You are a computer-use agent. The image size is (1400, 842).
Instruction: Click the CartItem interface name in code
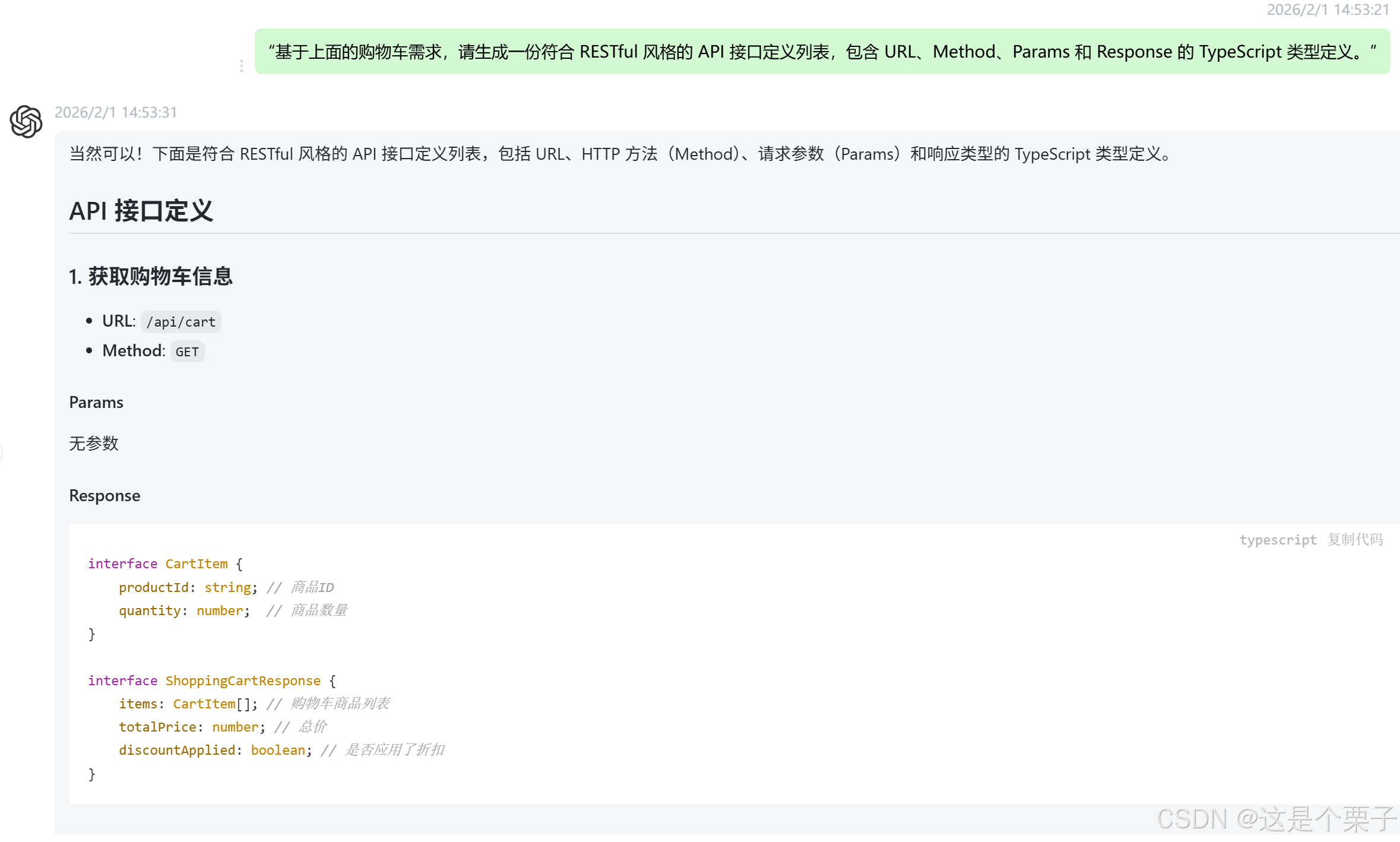[196, 564]
